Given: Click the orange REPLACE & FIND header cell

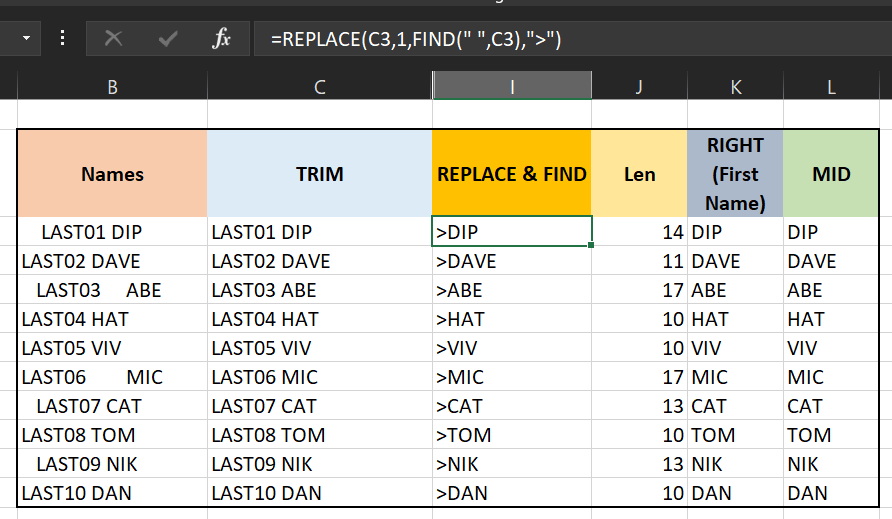Looking at the screenshot, I should click(511, 174).
